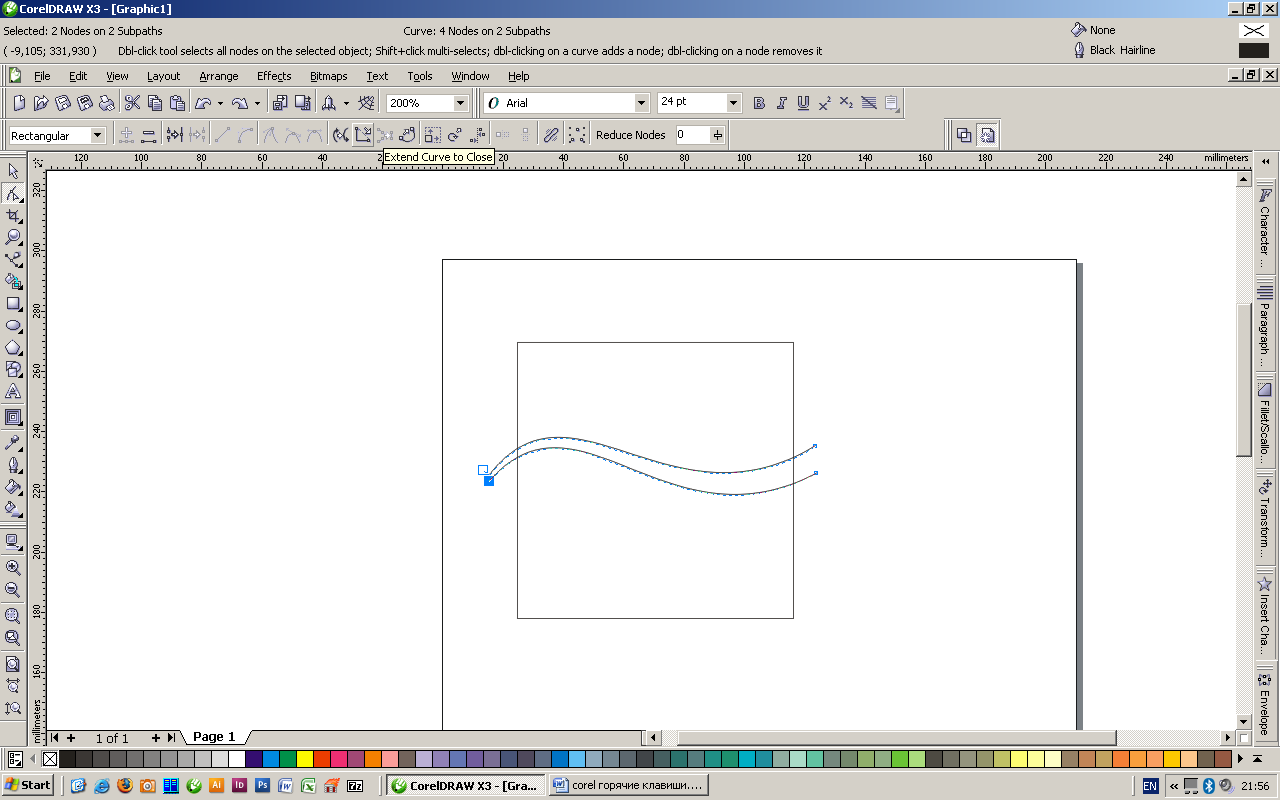Click the Print icon
Image resolution: width=1280 pixels, height=800 pixels.
click(107, 103)
